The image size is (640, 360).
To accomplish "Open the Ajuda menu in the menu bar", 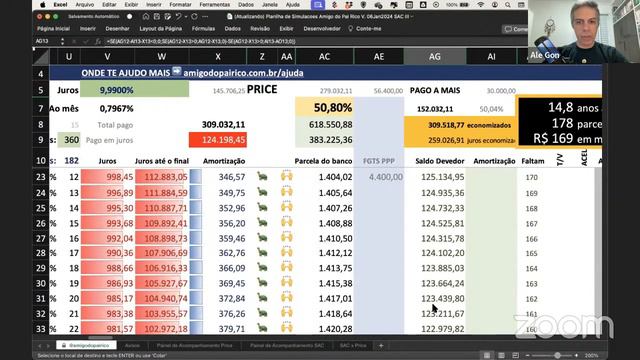I will click(292, 5).
